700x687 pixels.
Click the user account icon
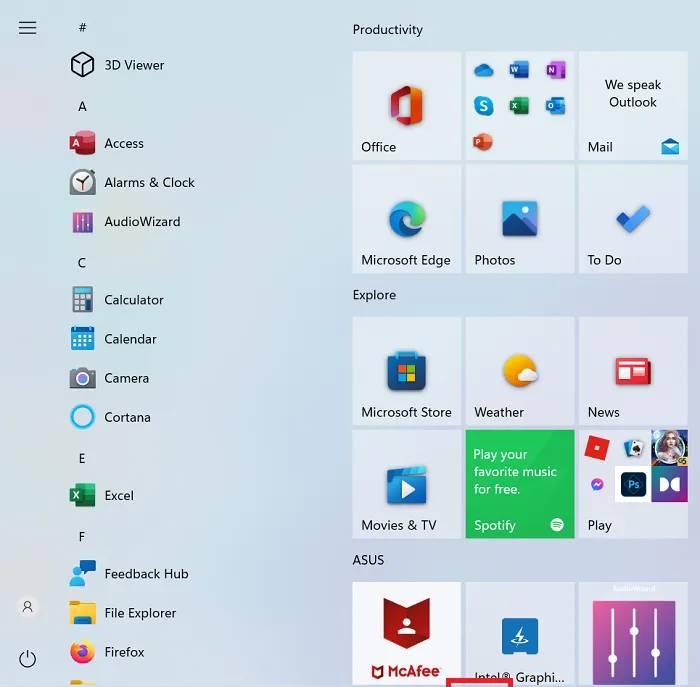(27, 607)
